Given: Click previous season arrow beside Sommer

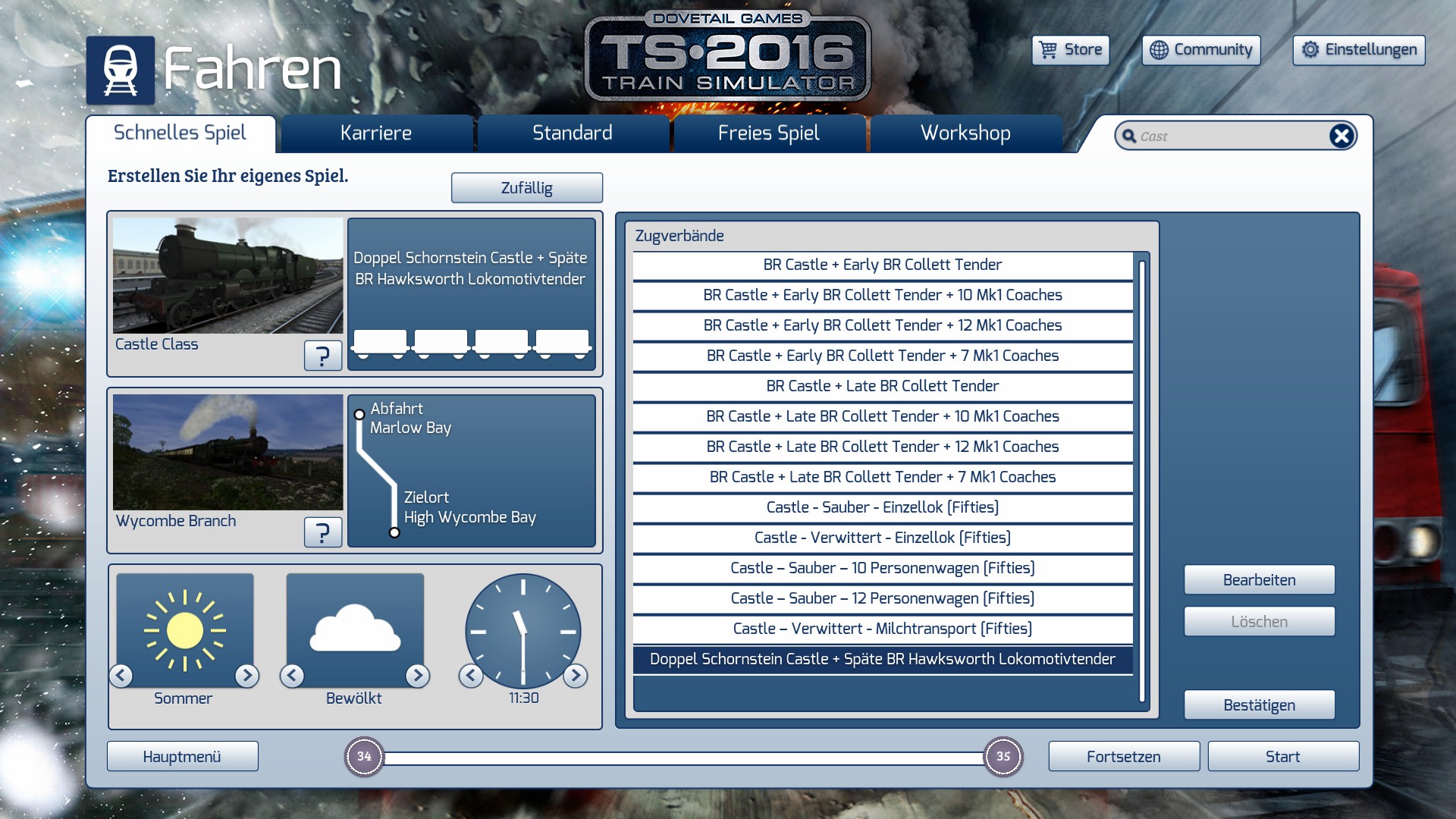Looking at the screenshot, I should [121, 675].
